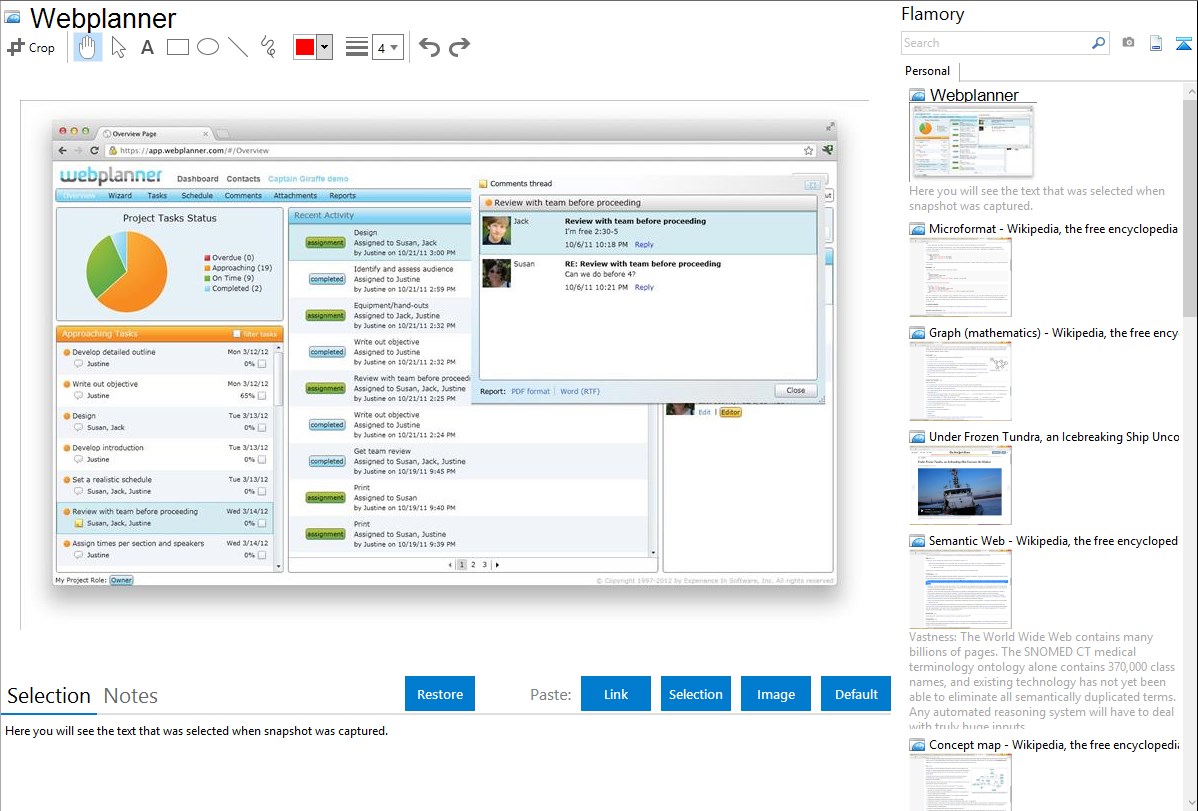The image size is (1198, 811).
Task: Undo the last annotation
Action: [x=429, y=47]
